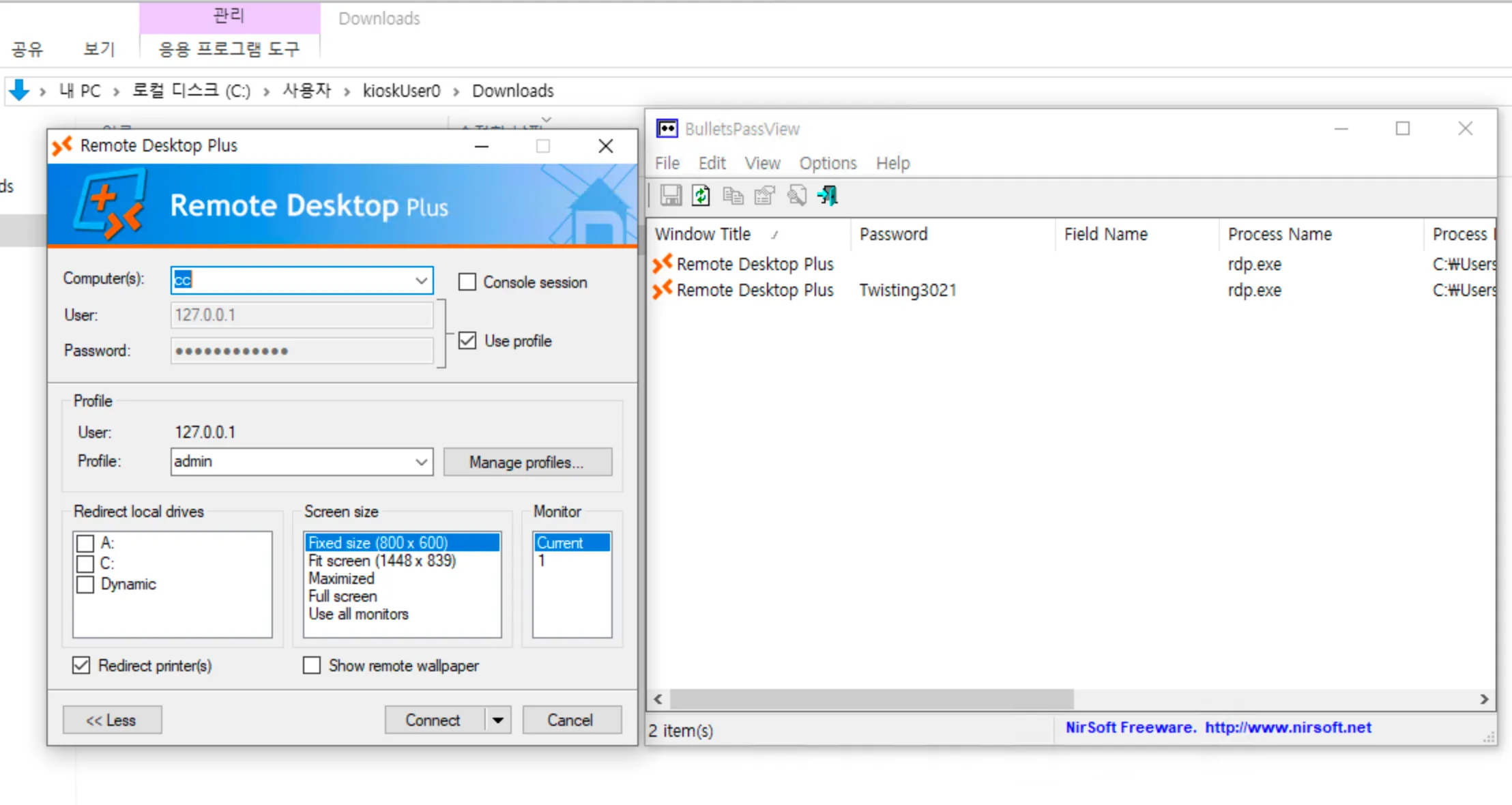Sort by the Password column header
This screenshot has width=1512, height=805.
(x=953, y=235)
